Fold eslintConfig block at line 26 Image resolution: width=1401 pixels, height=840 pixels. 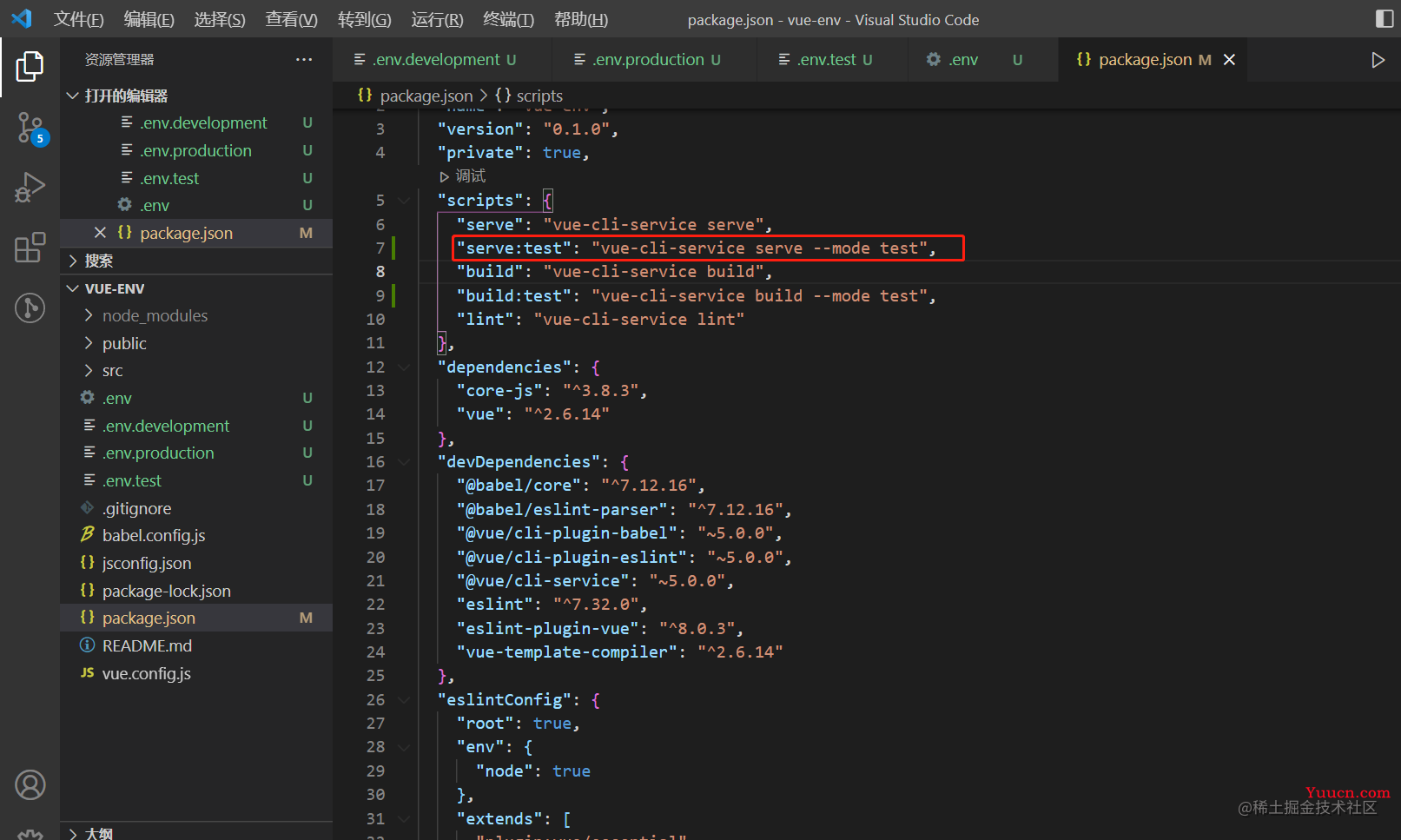coord(404,700)
